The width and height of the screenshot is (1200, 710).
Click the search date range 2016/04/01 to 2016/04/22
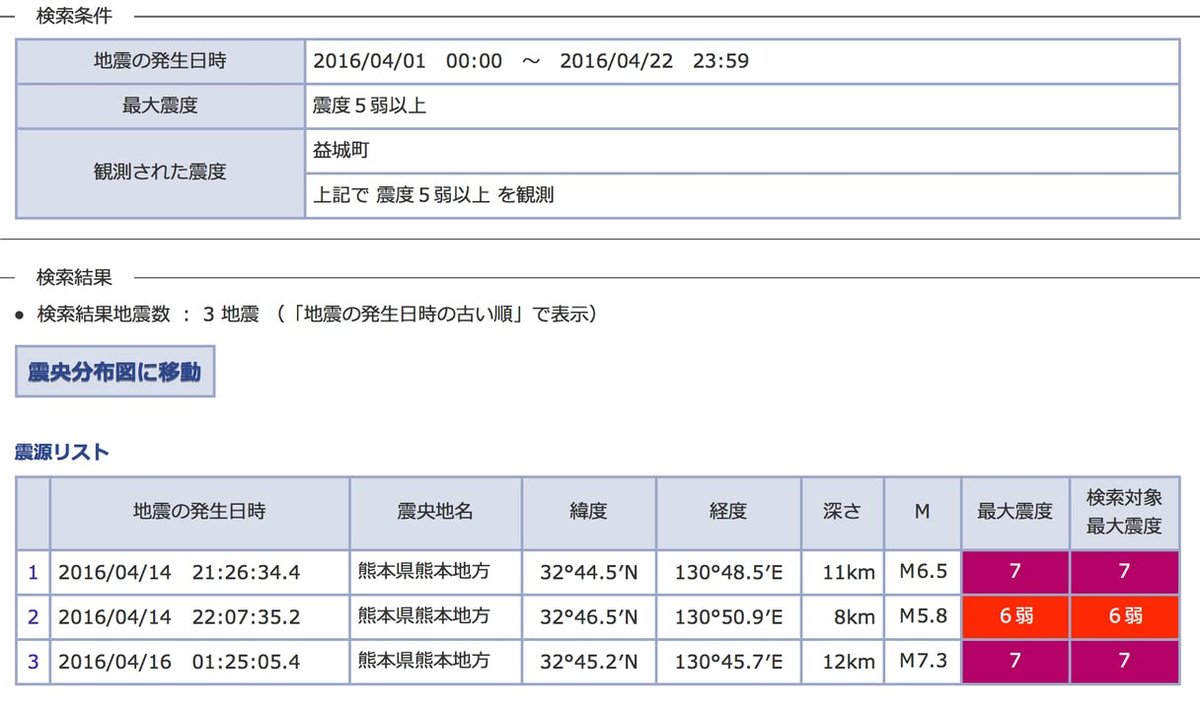coord(531,61)
